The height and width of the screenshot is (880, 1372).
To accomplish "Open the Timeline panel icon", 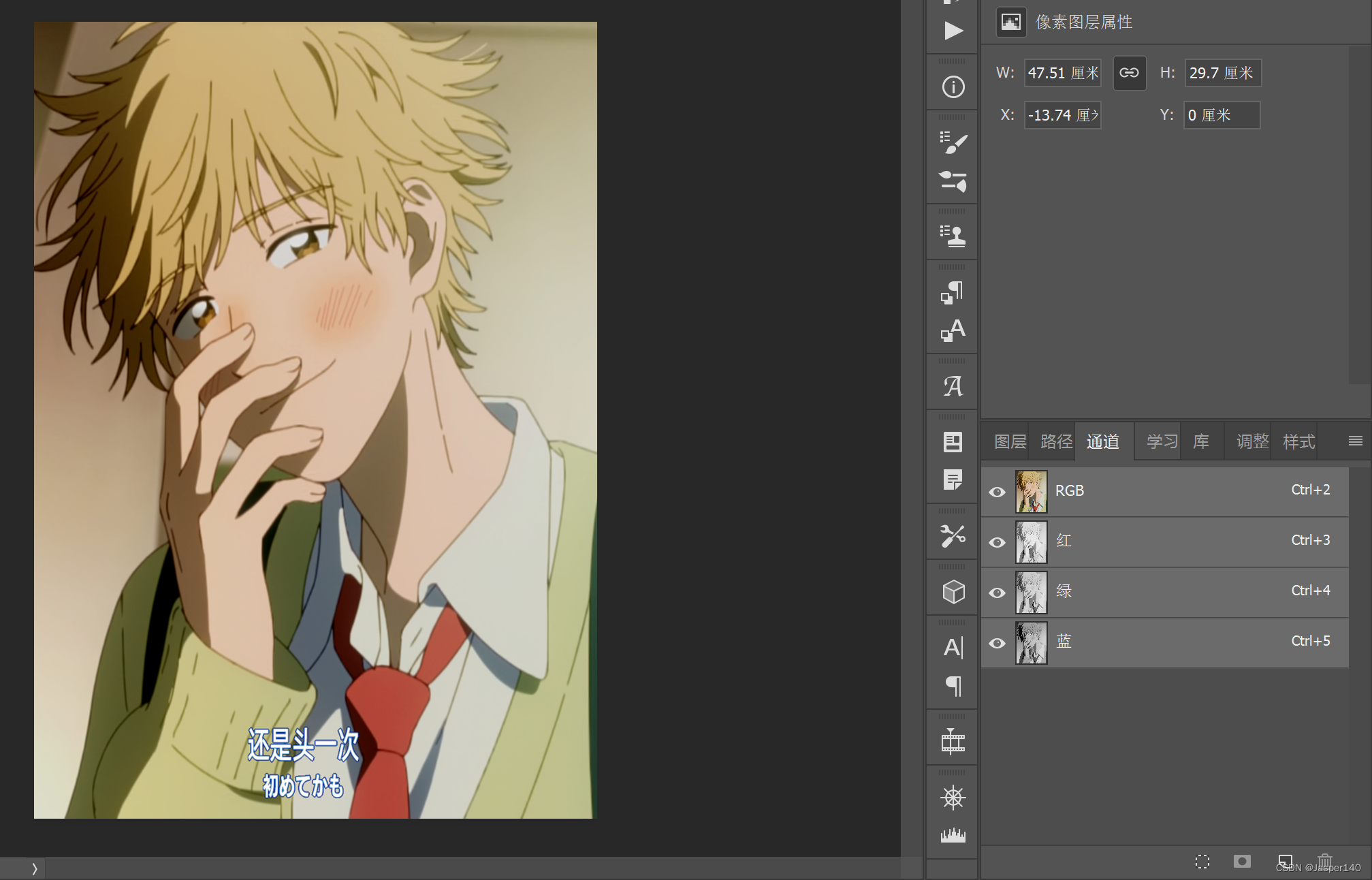I will 953,741.
